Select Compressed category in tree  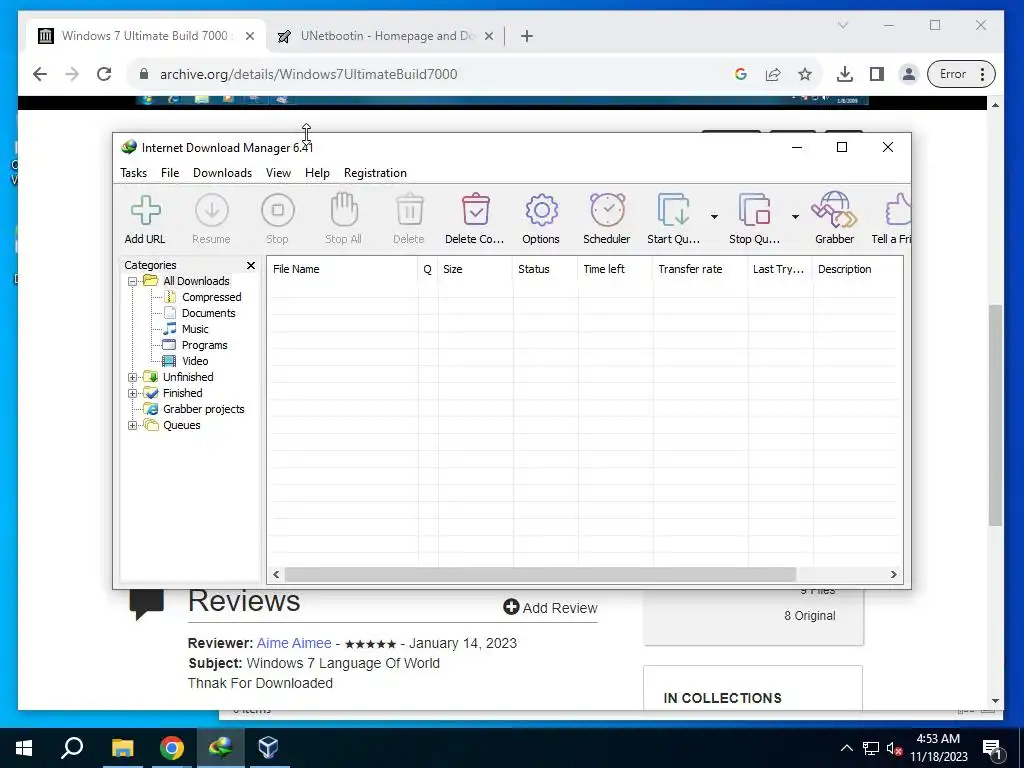212,297
